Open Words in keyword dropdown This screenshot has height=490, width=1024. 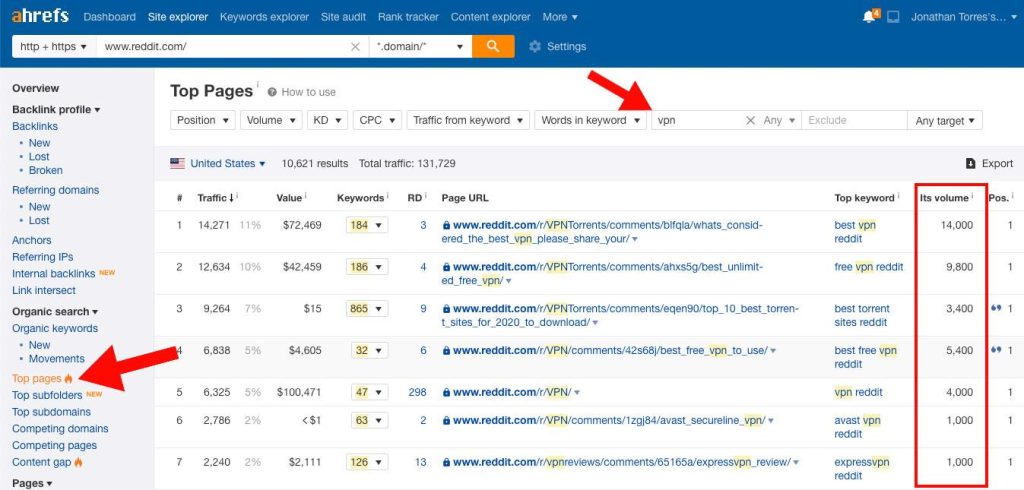[590, 120]
